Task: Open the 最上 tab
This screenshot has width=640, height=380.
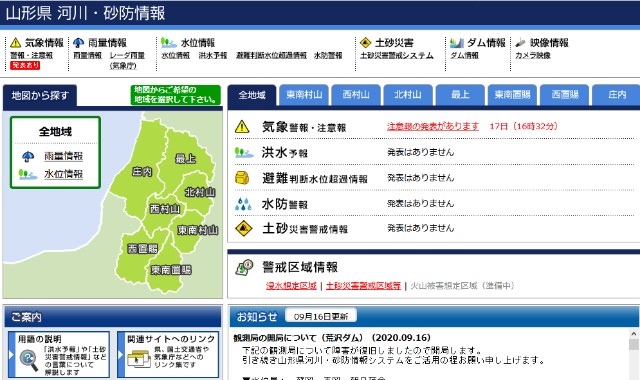Action: coord(460,95)
